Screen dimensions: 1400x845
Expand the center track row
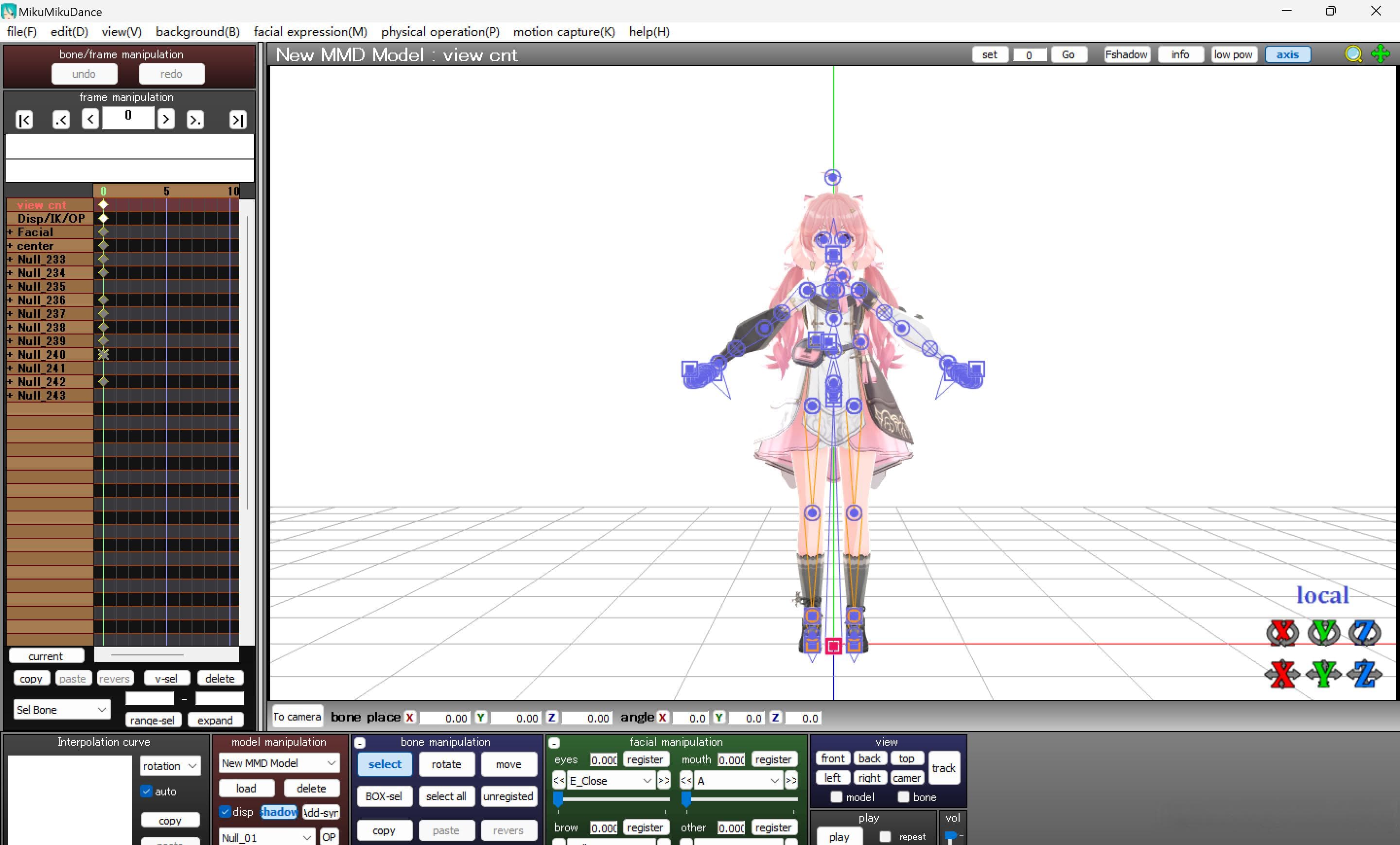click(x=10, y=246)
